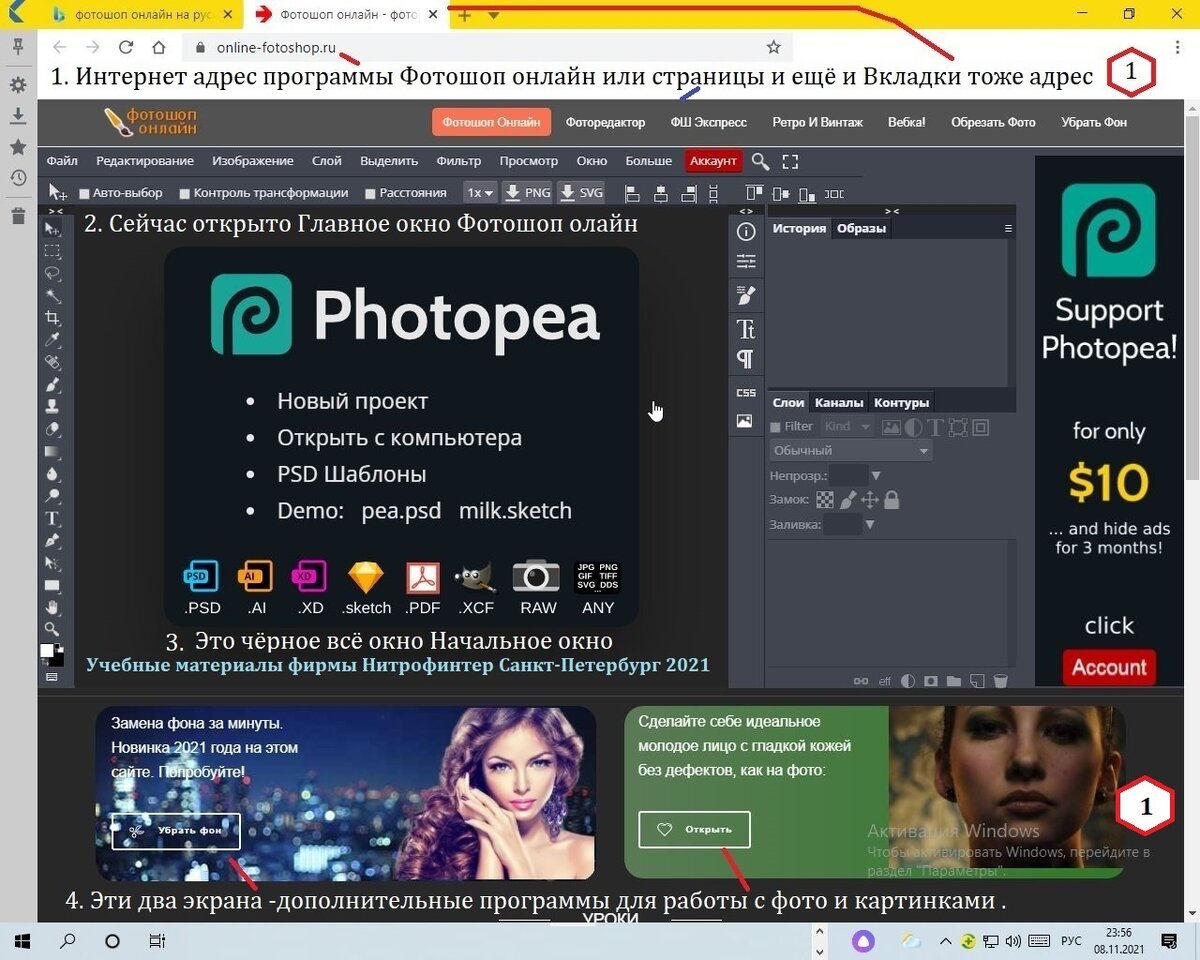The height and width of the screenshot is (960, 1200).
Task: Collapse the left toolbar with the arrows
Action: [x=56, y=211]
